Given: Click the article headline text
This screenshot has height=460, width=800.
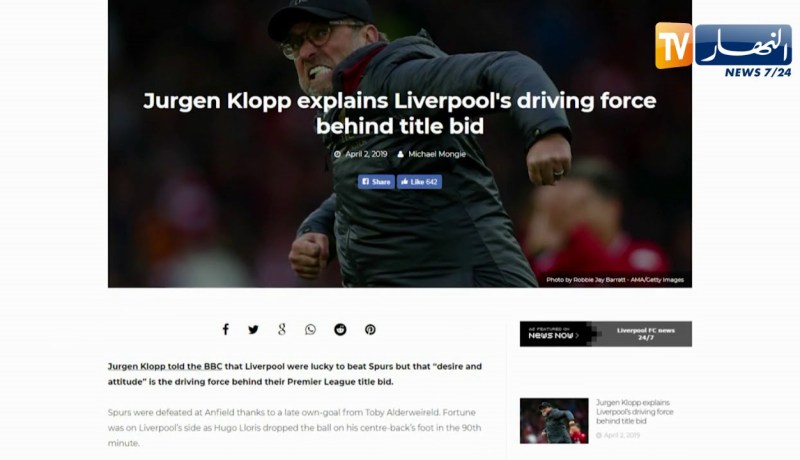Looking at the screenshot, I should click(399, 113).
